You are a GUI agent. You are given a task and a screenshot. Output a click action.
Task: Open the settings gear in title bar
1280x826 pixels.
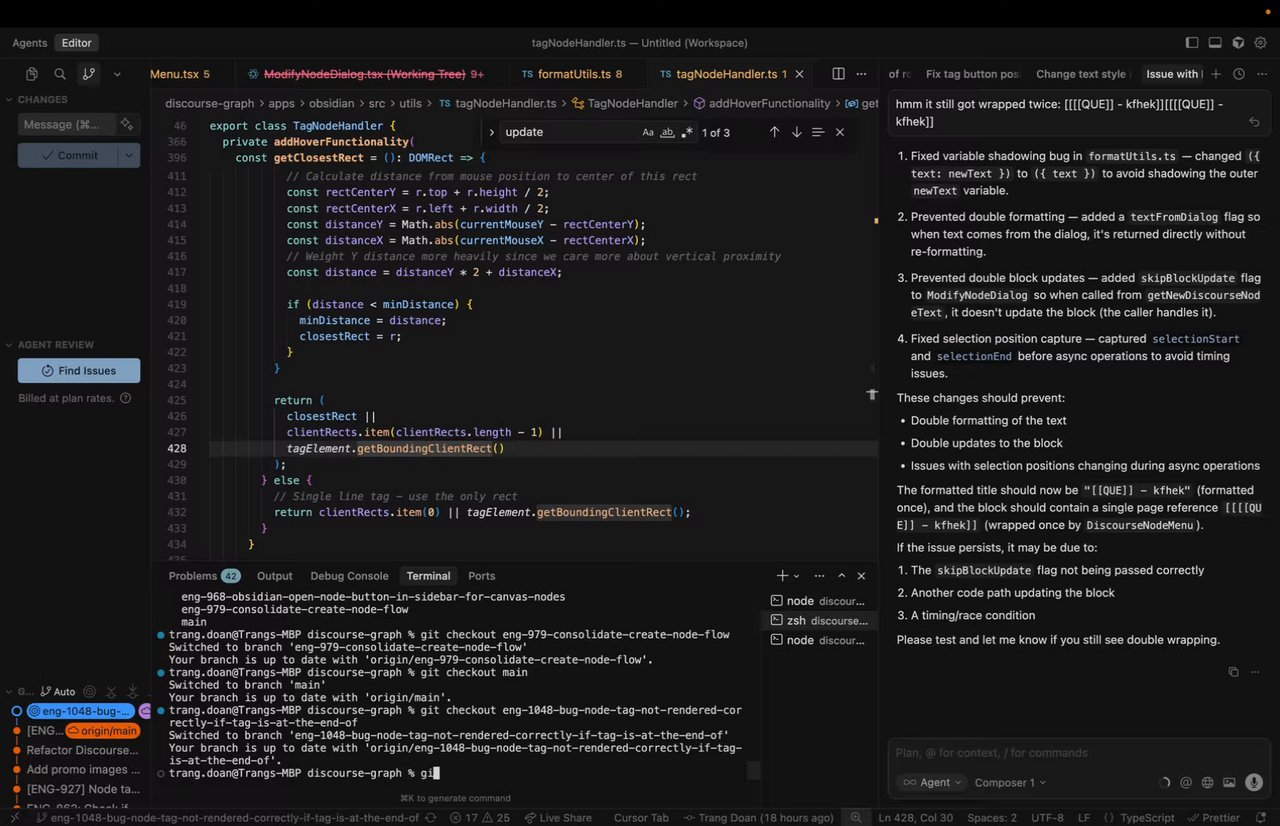(1261, 43)
